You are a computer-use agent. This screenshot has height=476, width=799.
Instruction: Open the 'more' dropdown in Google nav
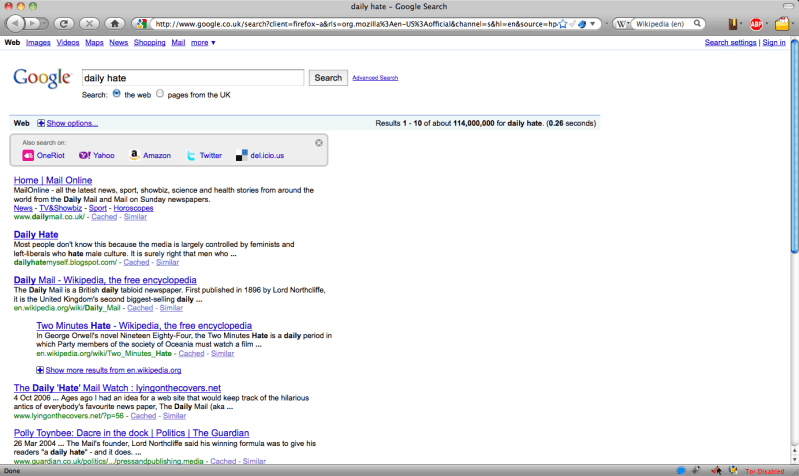(202, 43)
